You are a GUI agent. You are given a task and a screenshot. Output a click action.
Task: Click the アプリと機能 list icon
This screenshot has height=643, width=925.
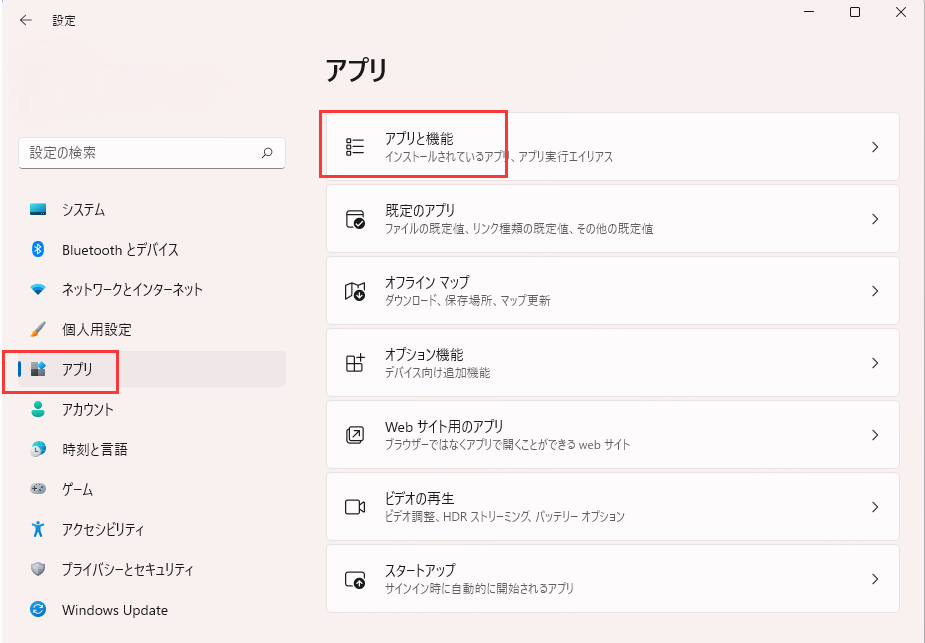[355, 145]
